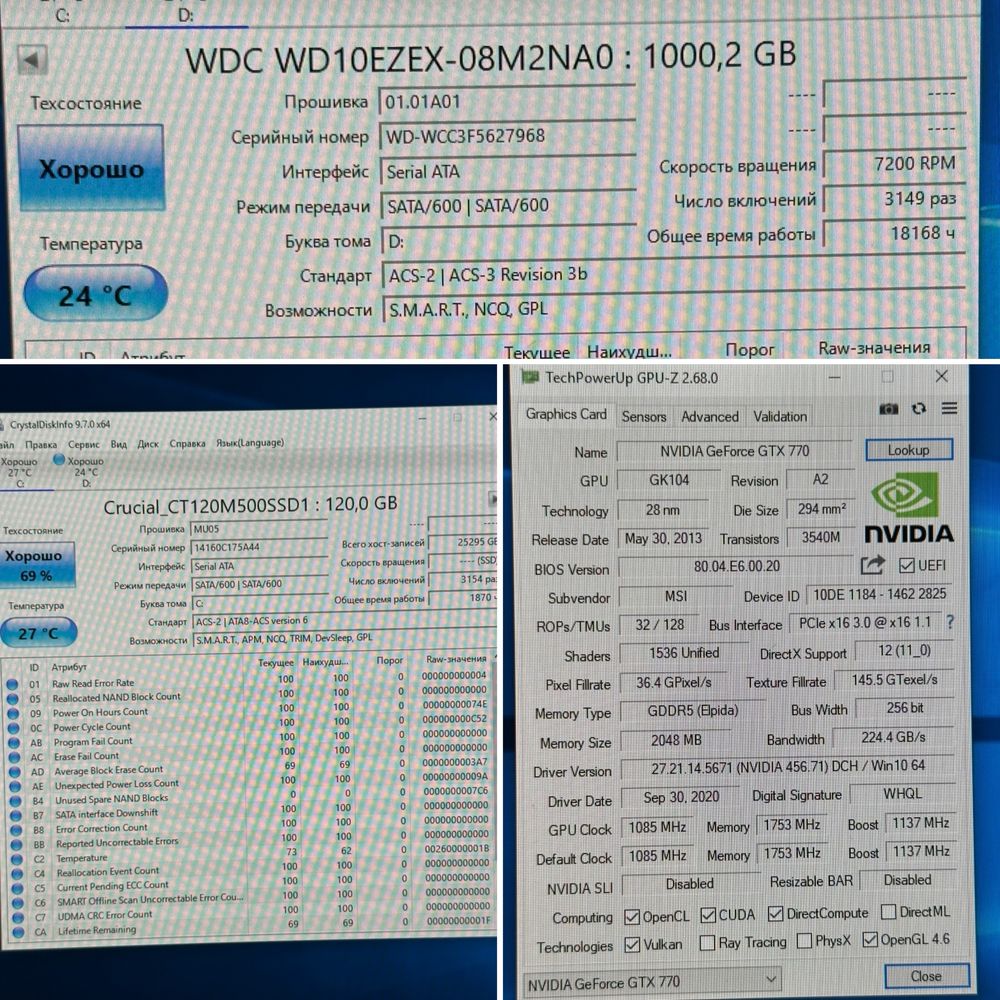
Task: Open the Правка menu in CrystalDiskInfo
Action: (x=41, y=445)
